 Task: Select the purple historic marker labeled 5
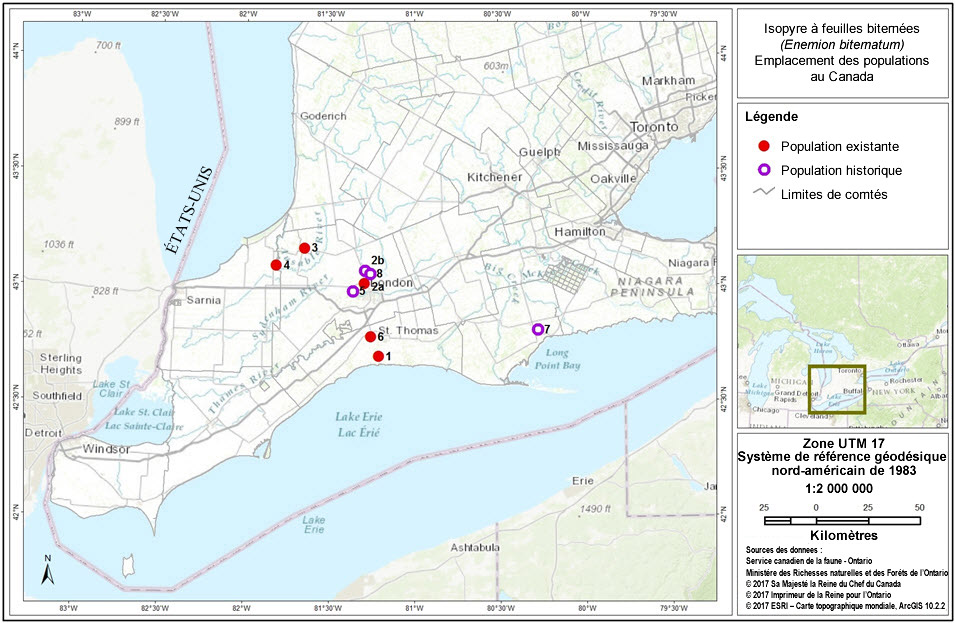click(352, 292)
